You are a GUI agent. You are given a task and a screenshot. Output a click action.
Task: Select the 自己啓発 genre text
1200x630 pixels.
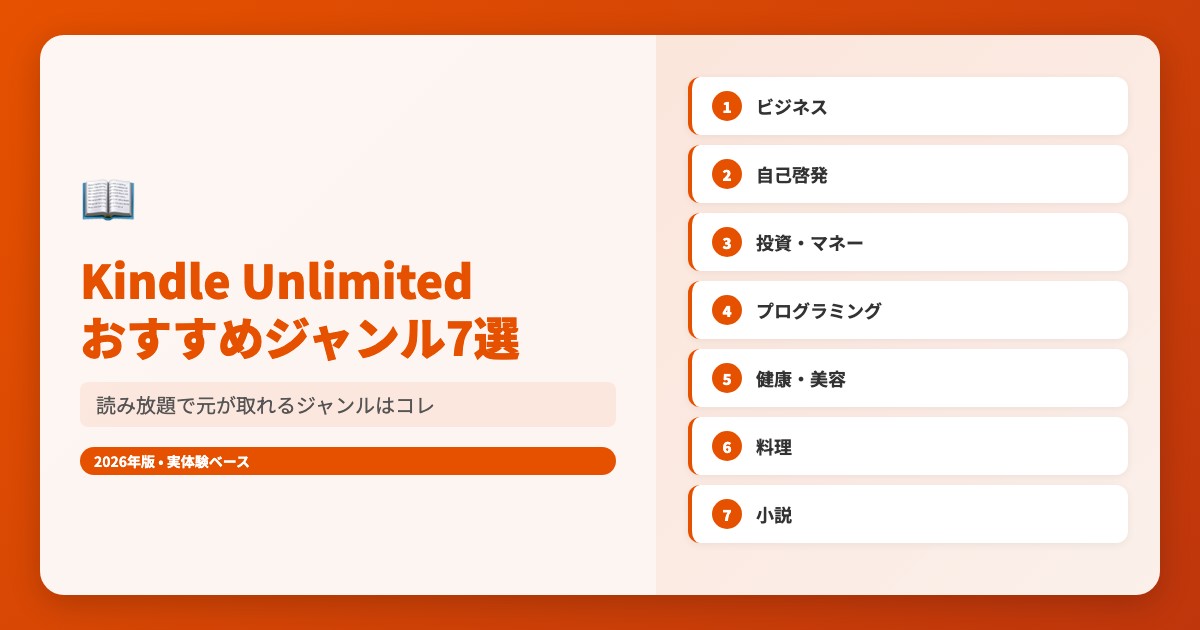pyautogui.click(x=792, y=175)
